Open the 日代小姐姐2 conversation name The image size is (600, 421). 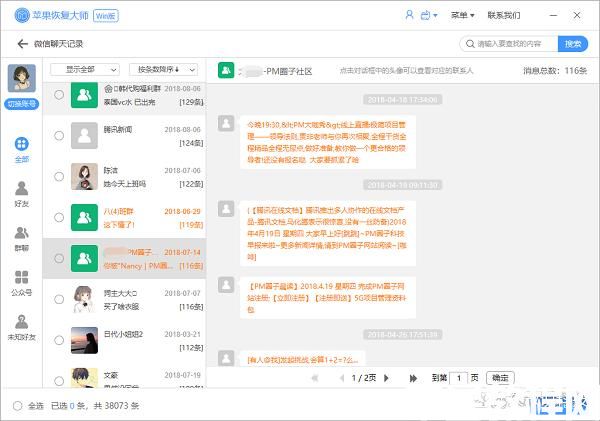(123, 334)
